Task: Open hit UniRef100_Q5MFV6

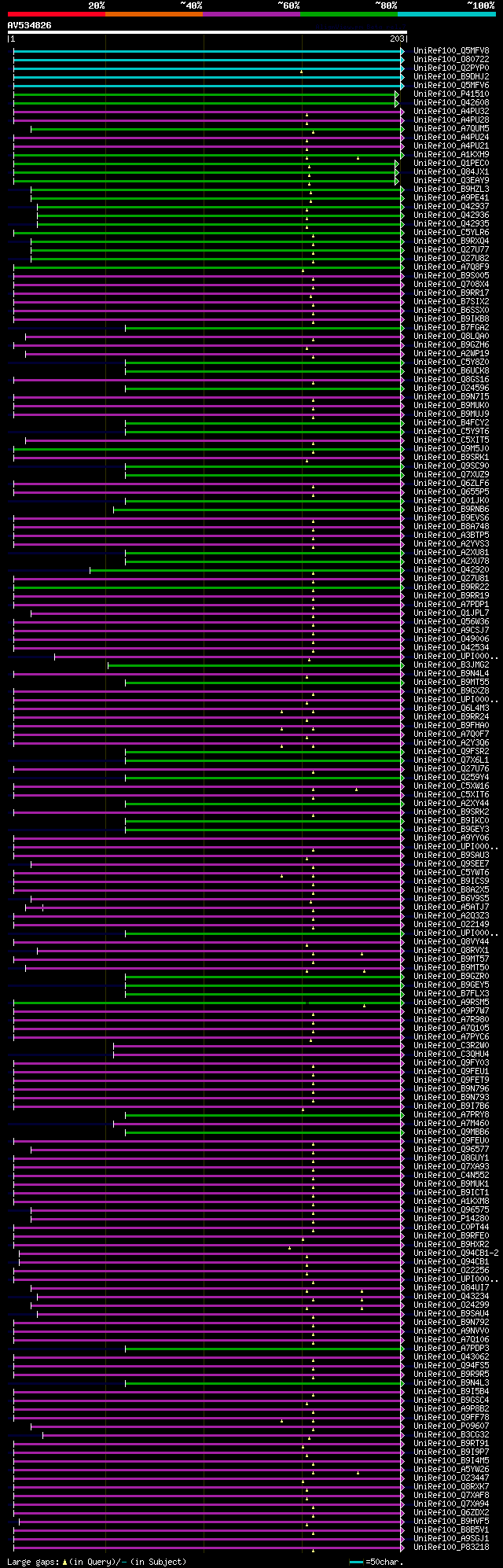Action: pos(451,86)
